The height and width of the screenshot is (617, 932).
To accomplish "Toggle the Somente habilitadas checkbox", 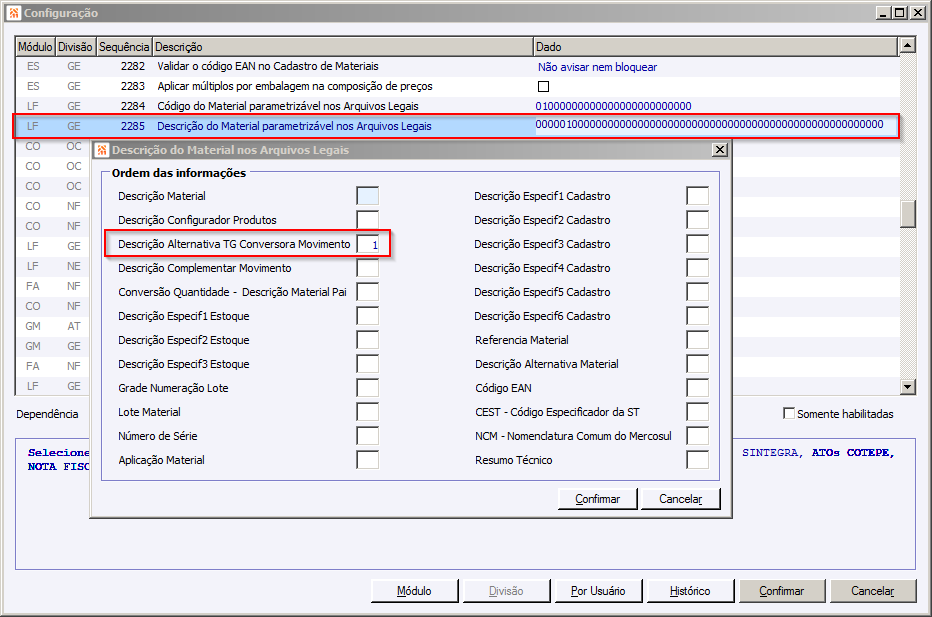I will point(789,413).
